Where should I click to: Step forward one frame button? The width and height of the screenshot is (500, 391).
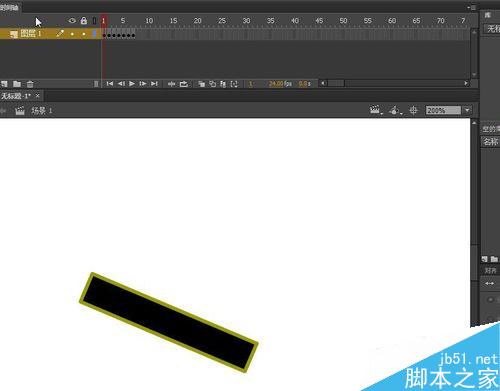click(x=143, y=84)
